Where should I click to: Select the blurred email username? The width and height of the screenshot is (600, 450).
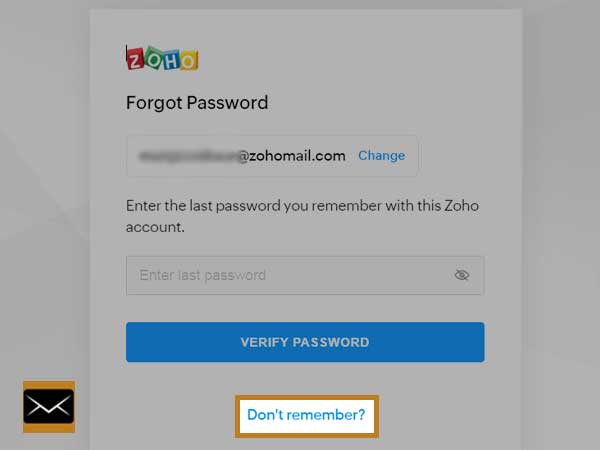coord(189,156)
